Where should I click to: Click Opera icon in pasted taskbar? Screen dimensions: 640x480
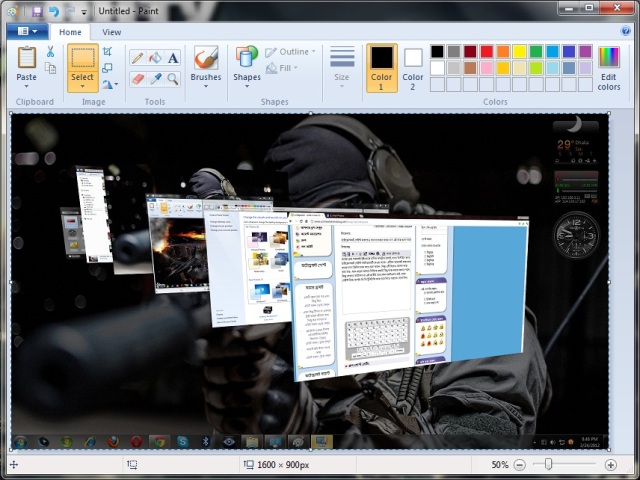[136, 441]
